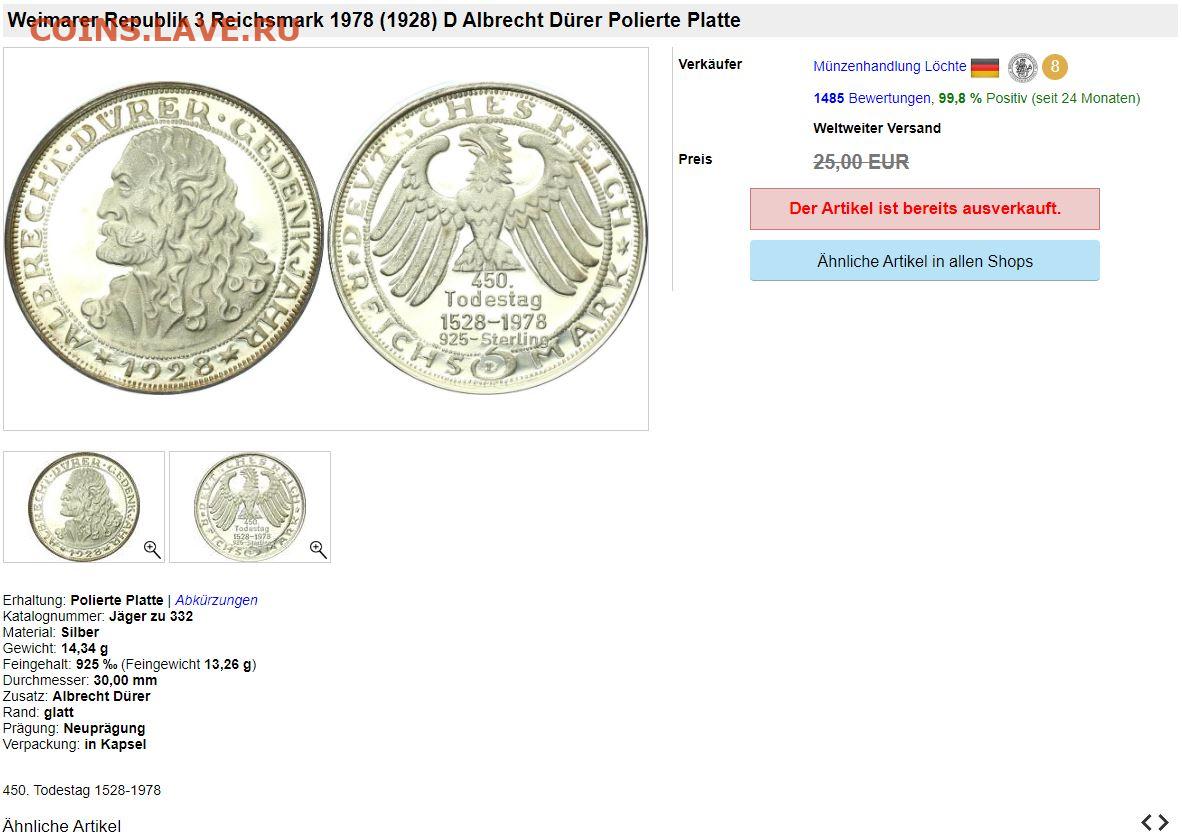Open Münzenhandlung Löchte seller page
This screenshot has height=838, width=1182.
click(890, 66)
